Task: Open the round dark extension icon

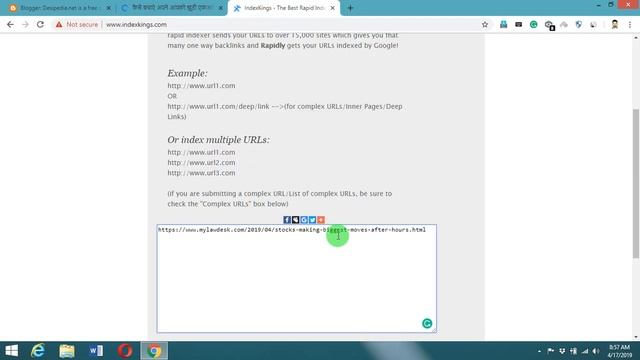Action: click(x=593, y=24)
